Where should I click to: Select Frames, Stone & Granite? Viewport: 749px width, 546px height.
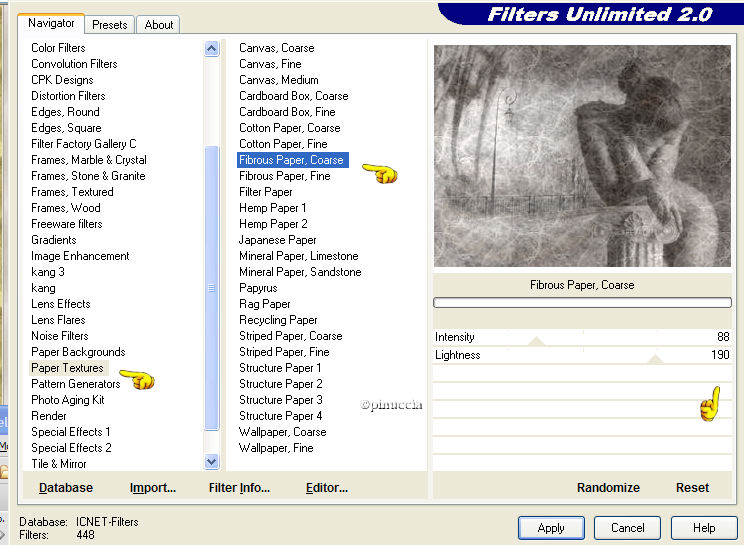[x=88, y=176]
